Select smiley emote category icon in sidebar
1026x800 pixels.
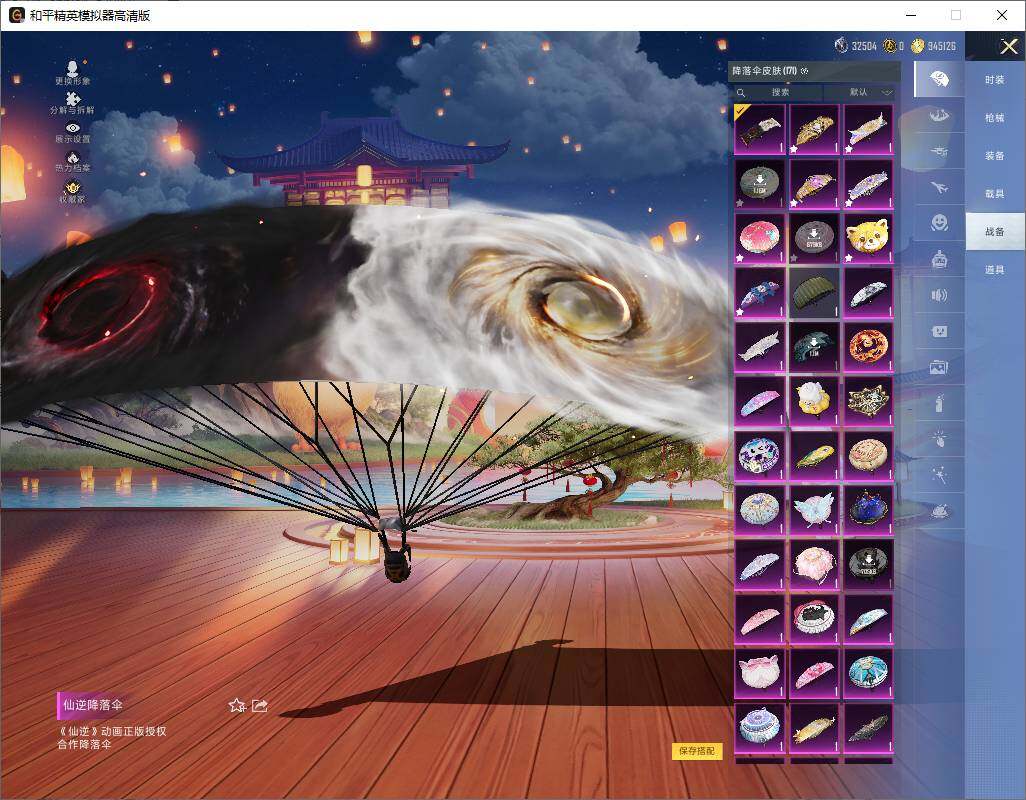940,223
